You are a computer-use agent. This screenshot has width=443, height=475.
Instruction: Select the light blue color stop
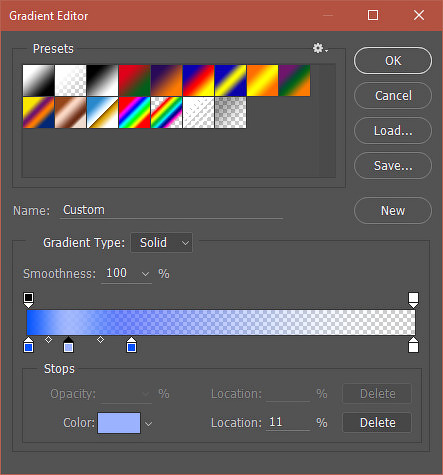click(68, 345)
